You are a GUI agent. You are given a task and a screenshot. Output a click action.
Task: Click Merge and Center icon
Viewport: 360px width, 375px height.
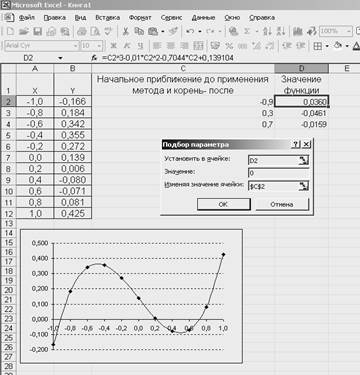pos(198,46)
